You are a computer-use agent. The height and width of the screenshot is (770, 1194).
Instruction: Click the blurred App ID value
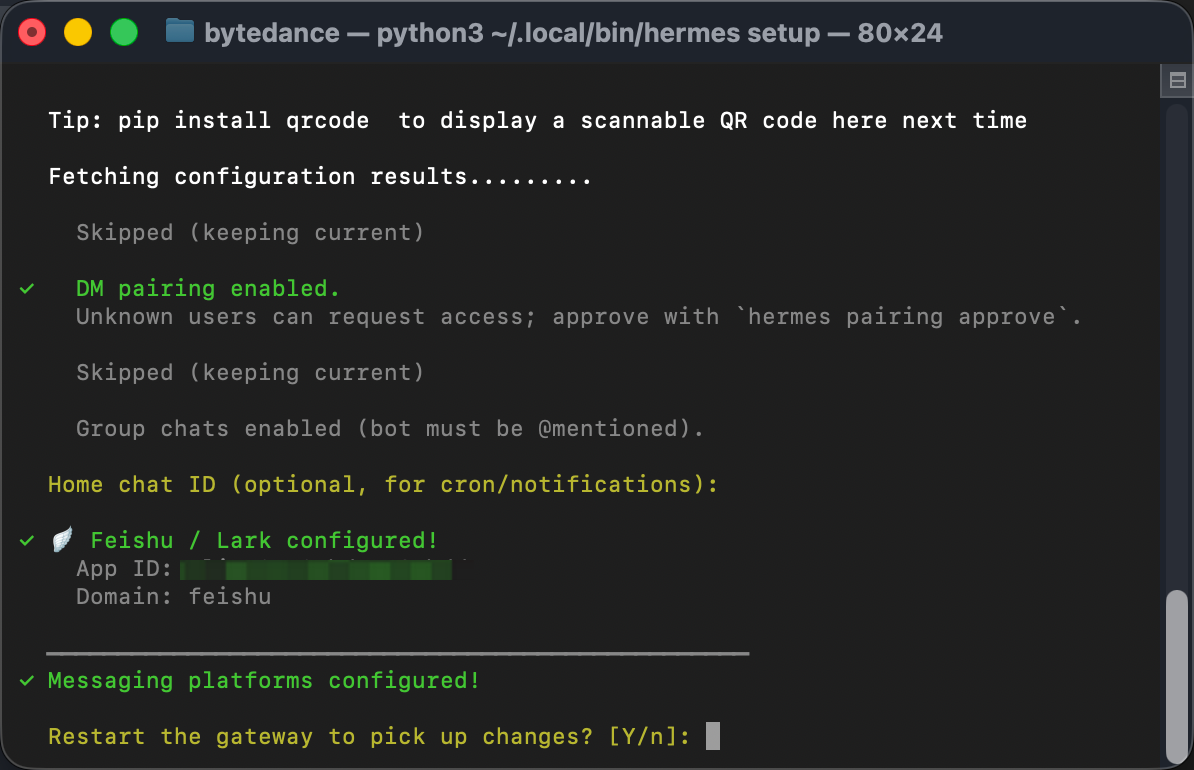coord(316,570)
